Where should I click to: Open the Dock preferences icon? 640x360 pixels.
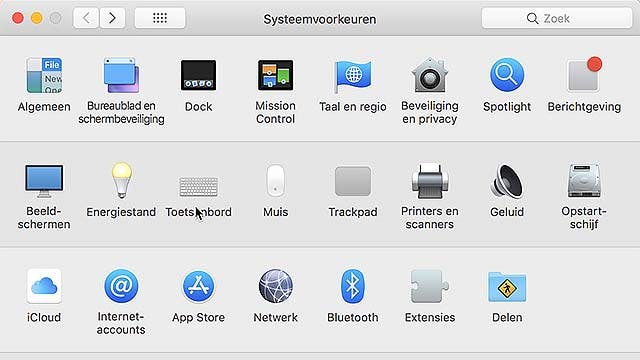tap(198, 76)
